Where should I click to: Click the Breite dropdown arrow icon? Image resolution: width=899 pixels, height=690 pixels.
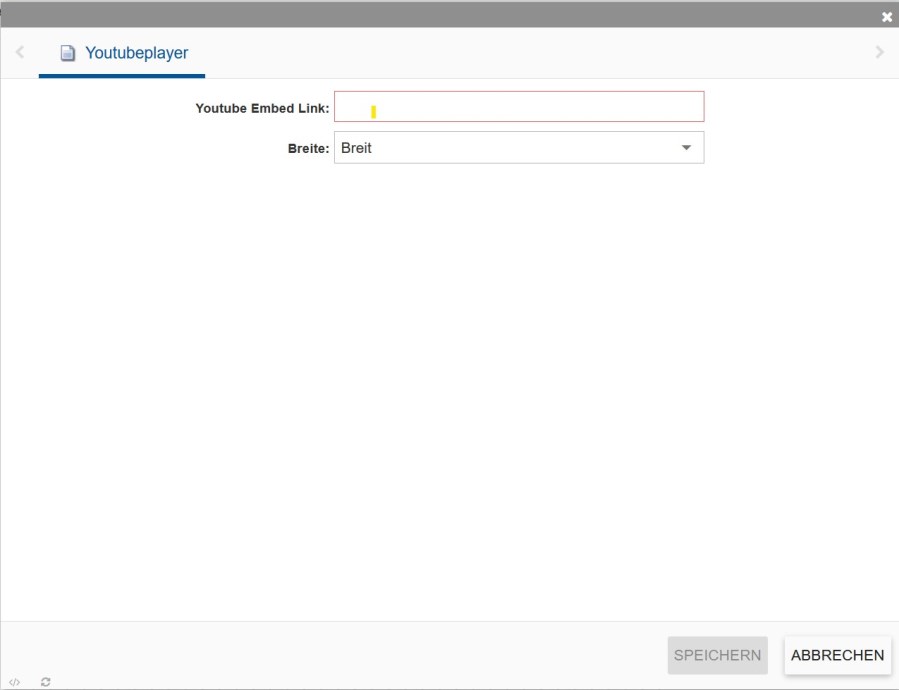coord(688,147)
